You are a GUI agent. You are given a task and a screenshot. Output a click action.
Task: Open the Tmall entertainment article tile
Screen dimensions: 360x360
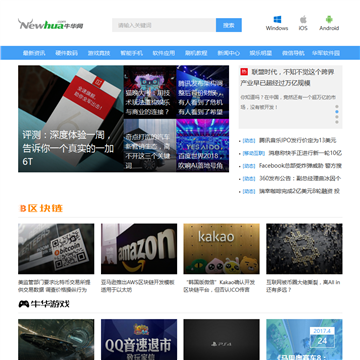point(150,92)
